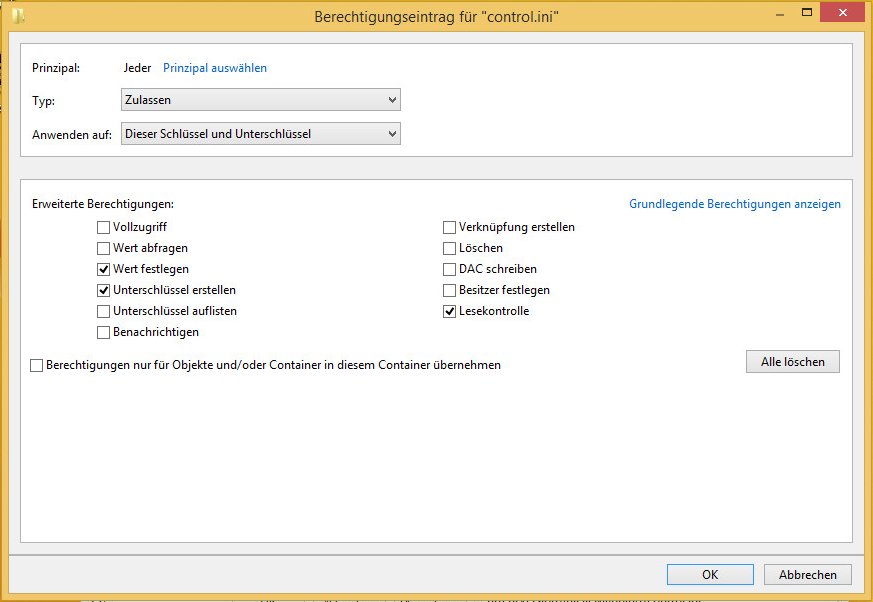873x602 pixels.
Task: Click 'Grundlegende Berechtigungen anzeigen' link
Action: (734, 204)
